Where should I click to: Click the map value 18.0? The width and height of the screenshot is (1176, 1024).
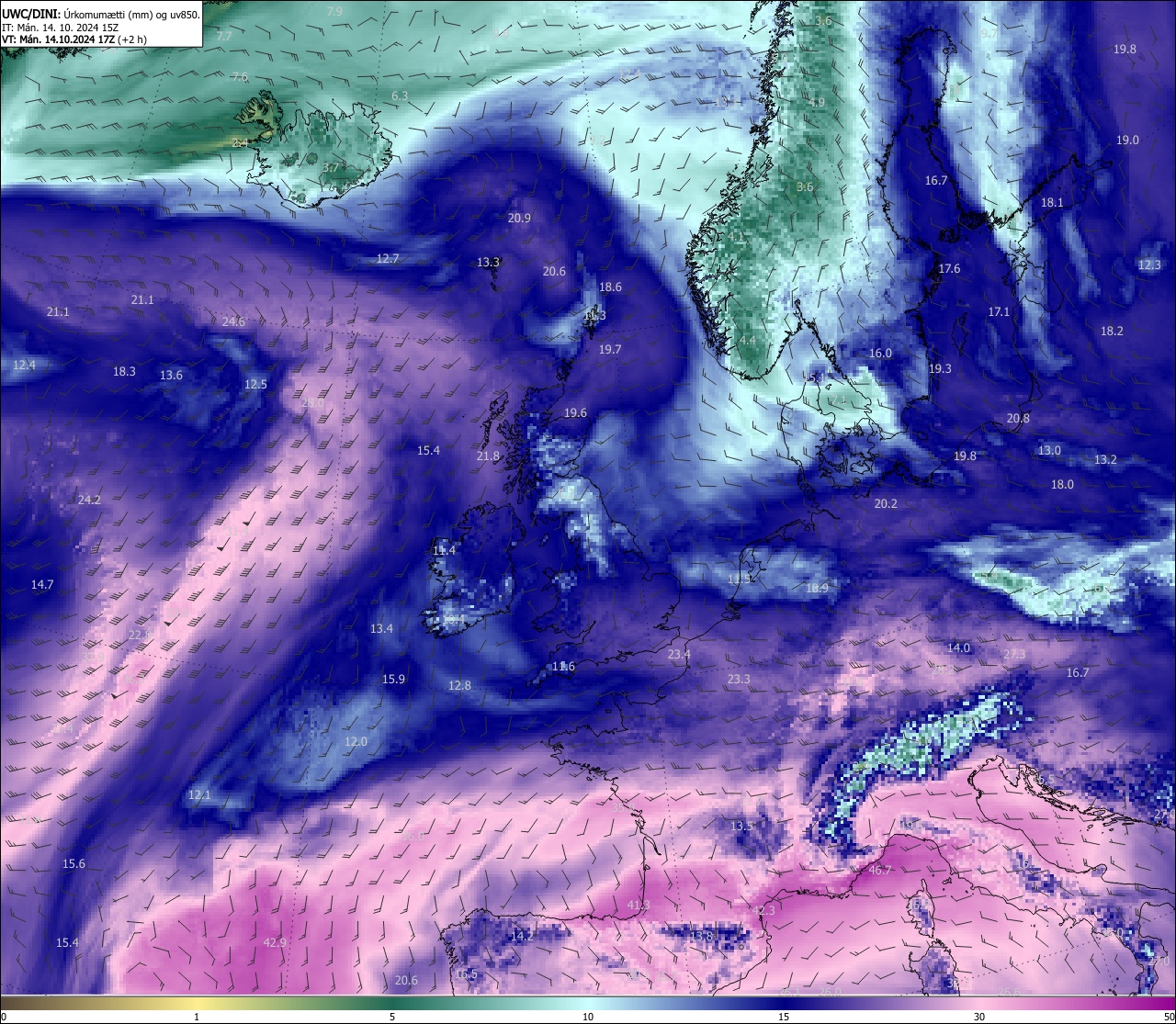coord(1062,484)
